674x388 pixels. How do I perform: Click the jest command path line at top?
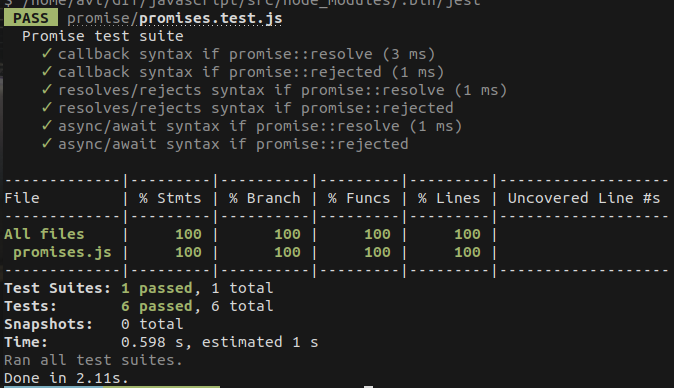tap(242, 3)
